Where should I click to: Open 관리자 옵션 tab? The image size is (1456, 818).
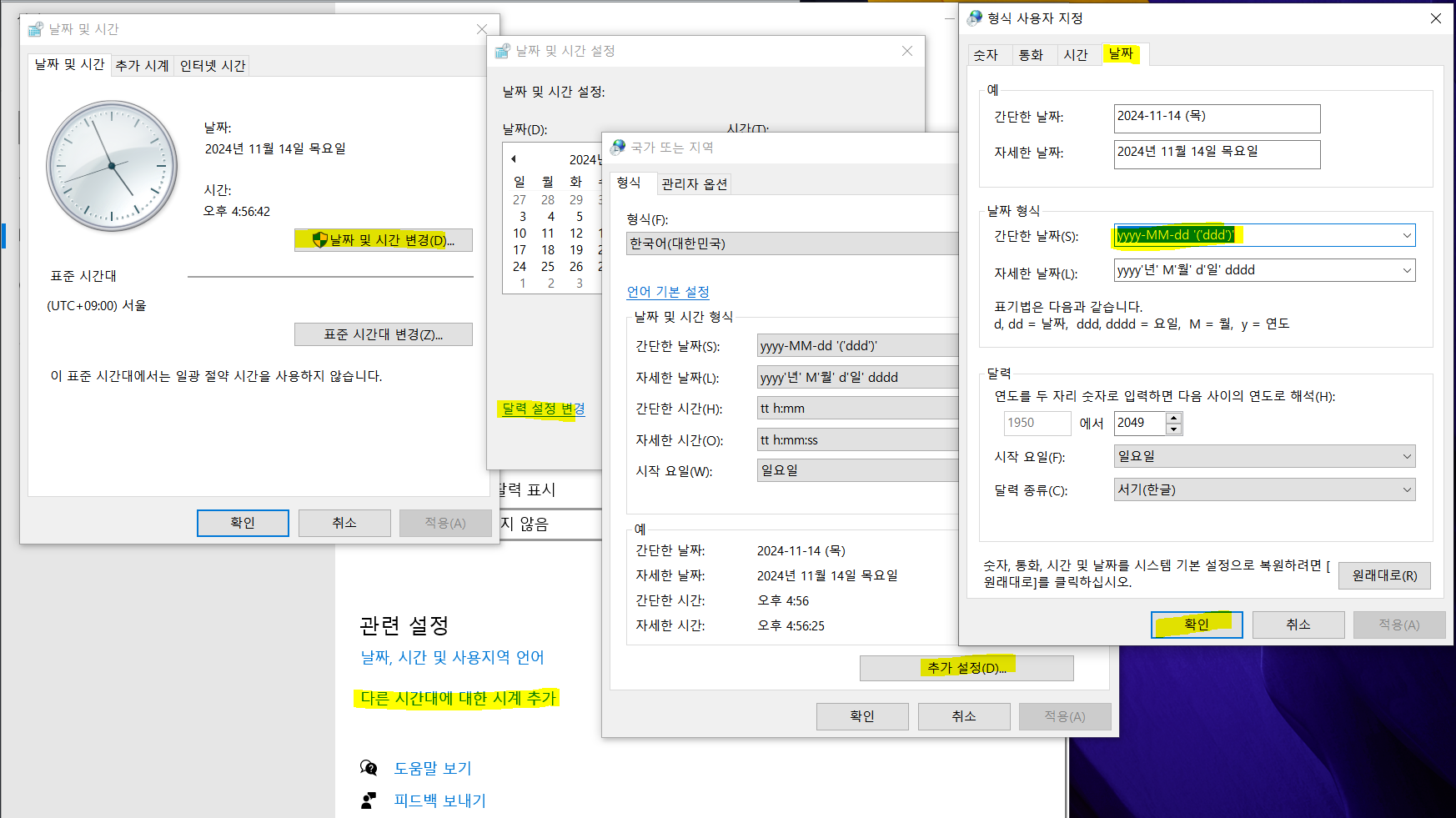coord(694,184)
